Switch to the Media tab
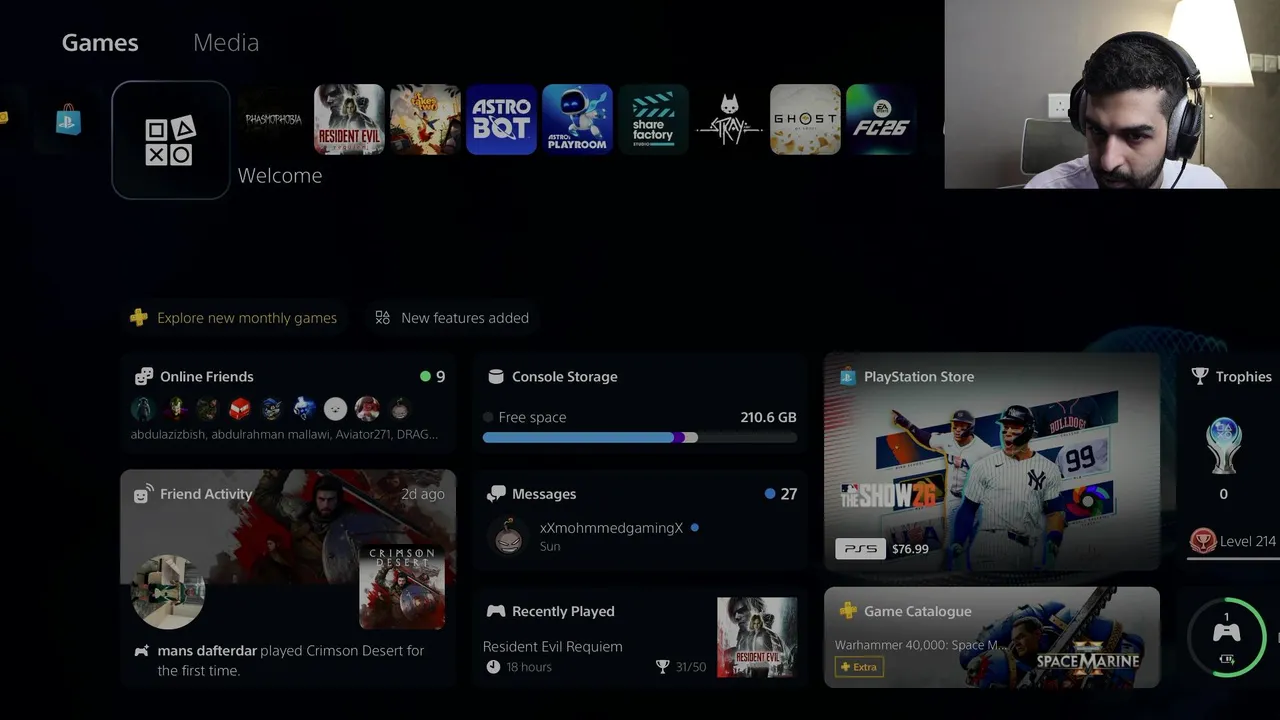This screenshot has width=1280, height=720. [226, 42]
